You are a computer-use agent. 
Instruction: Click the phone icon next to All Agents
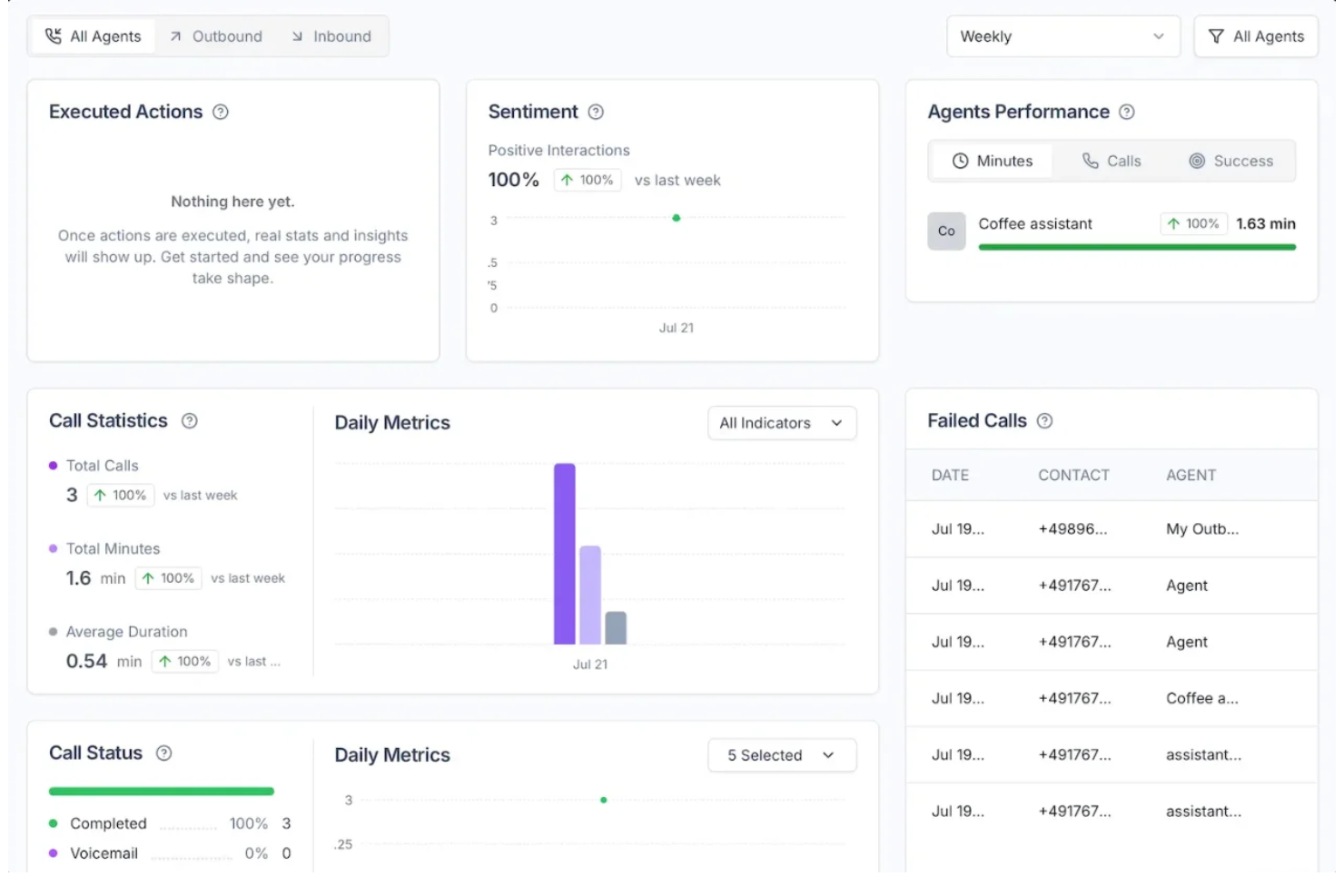54,35
